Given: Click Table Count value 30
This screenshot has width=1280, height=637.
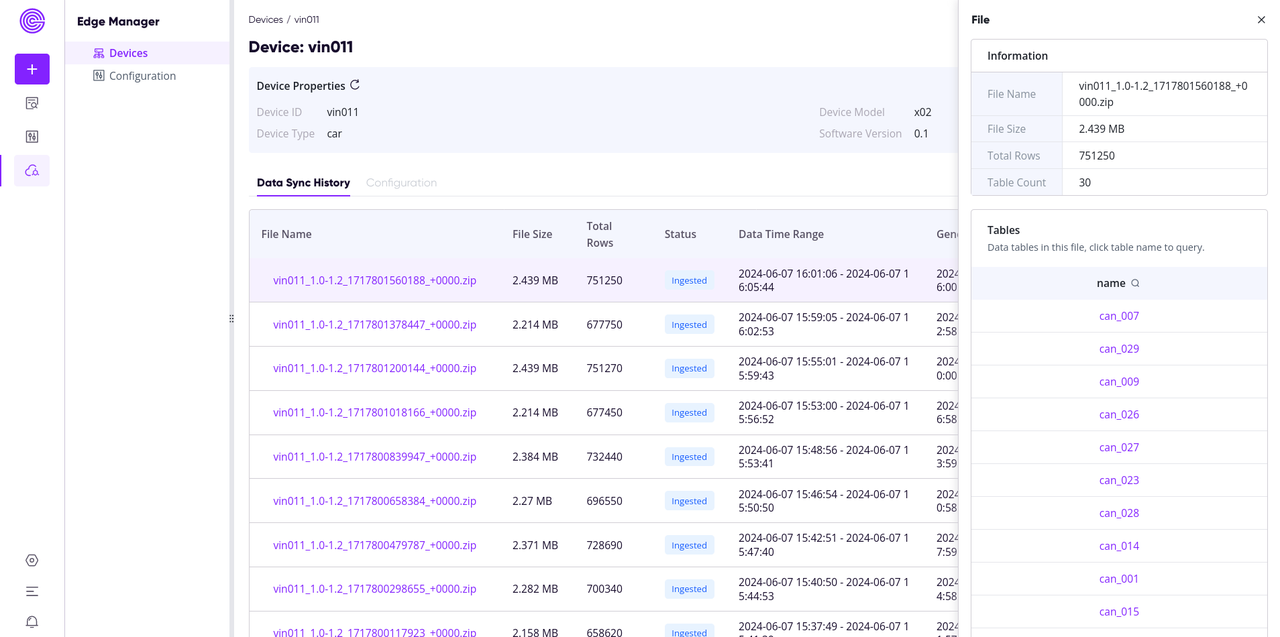Looking at the screenshot, I should [1085, 183].
